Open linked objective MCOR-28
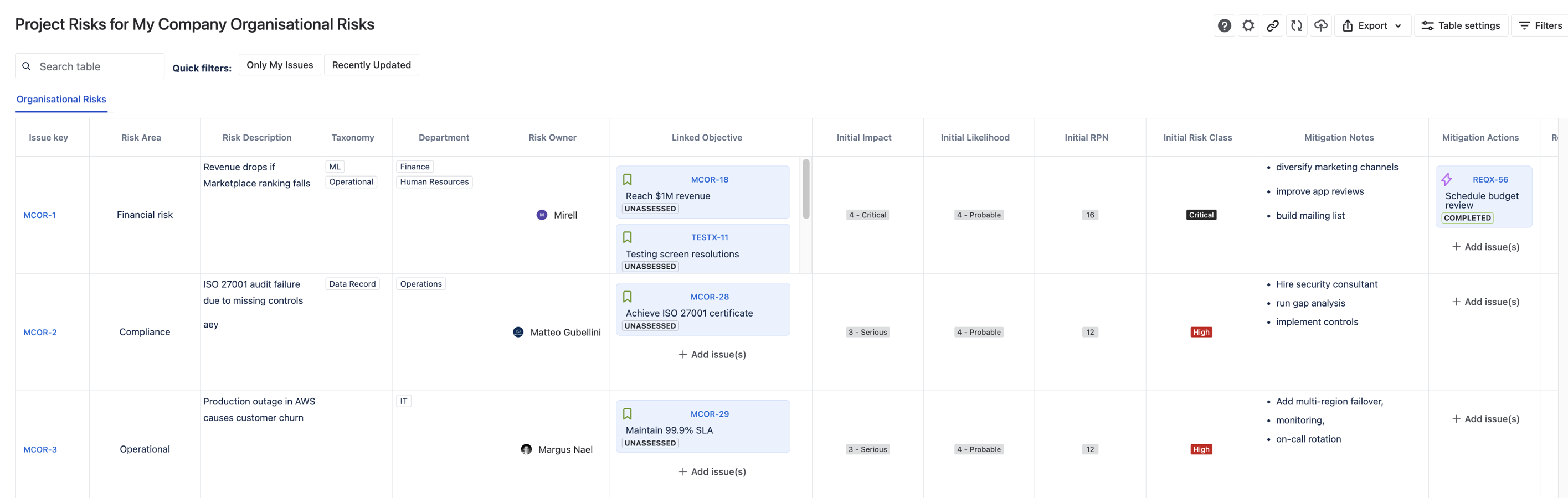 pos(710,297)
